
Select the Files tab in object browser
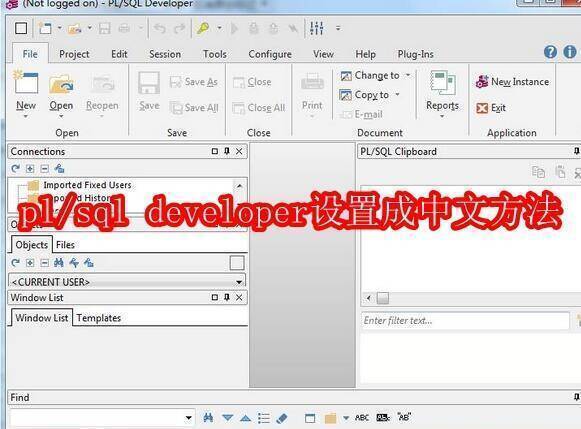[x=65, y=245]
